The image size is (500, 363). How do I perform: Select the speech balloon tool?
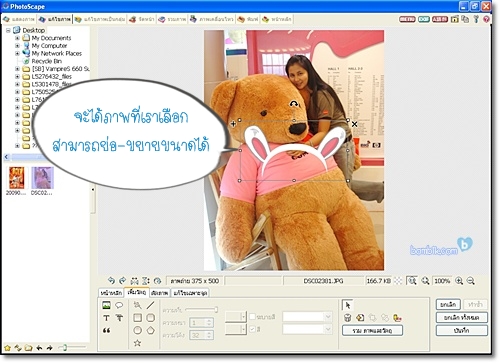(119, 305)
